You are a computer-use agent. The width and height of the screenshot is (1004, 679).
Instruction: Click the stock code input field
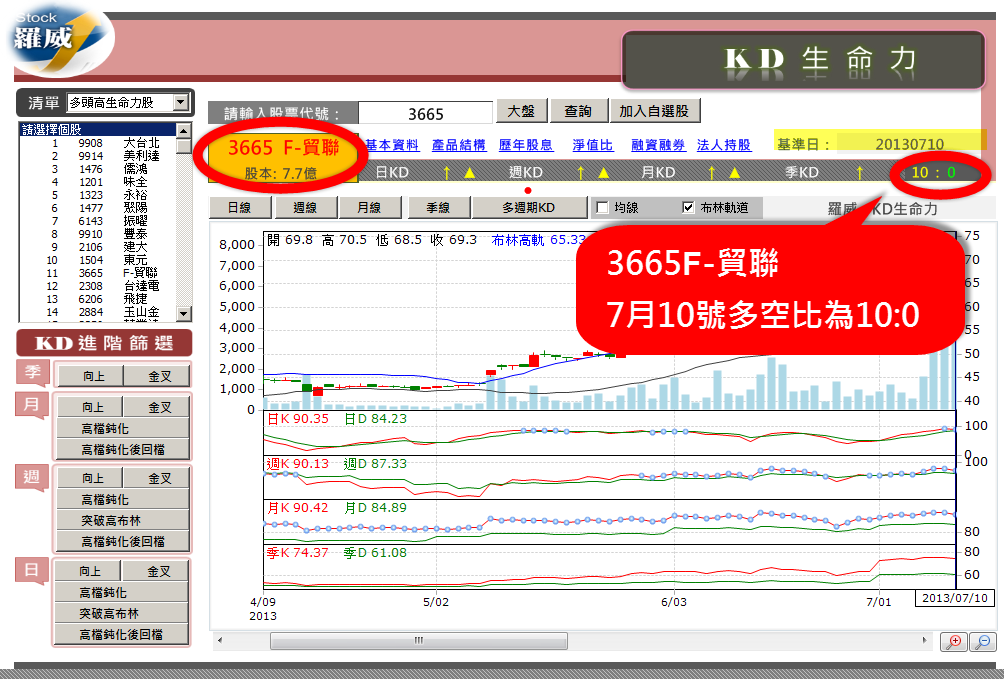pos(426,113)
